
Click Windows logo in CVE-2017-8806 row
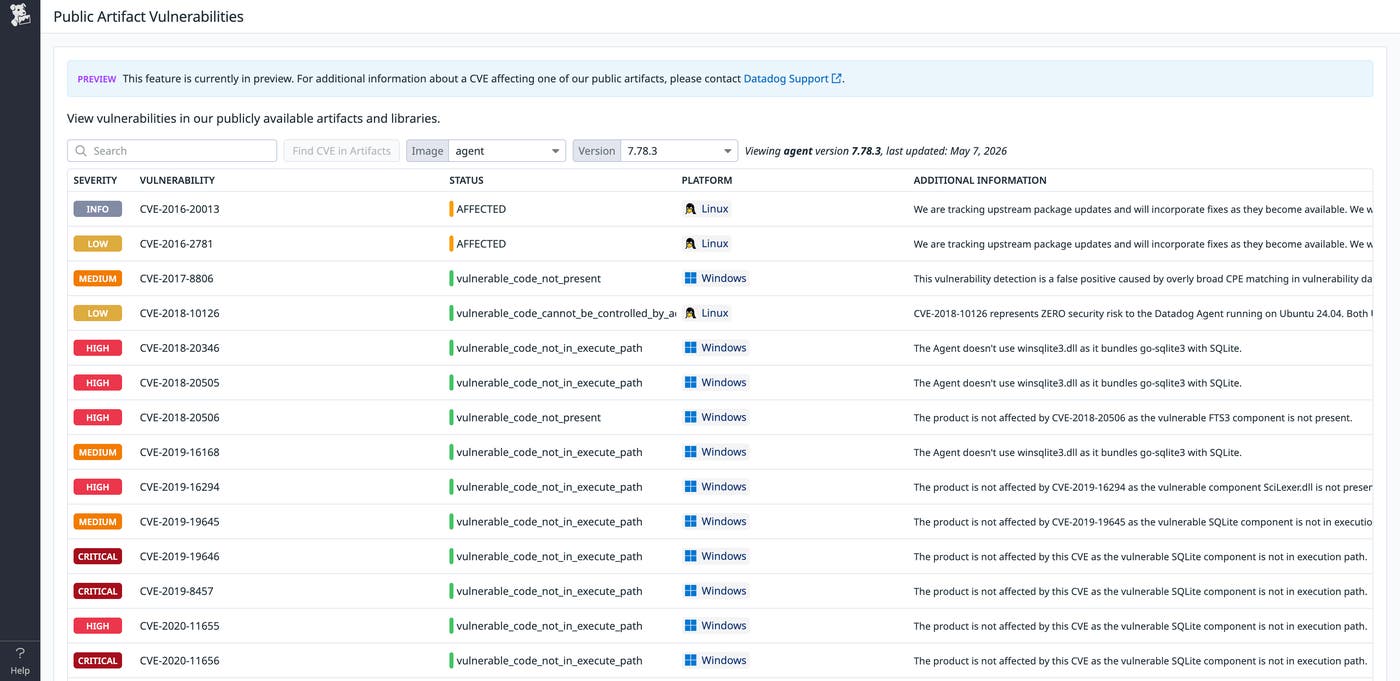690,278
